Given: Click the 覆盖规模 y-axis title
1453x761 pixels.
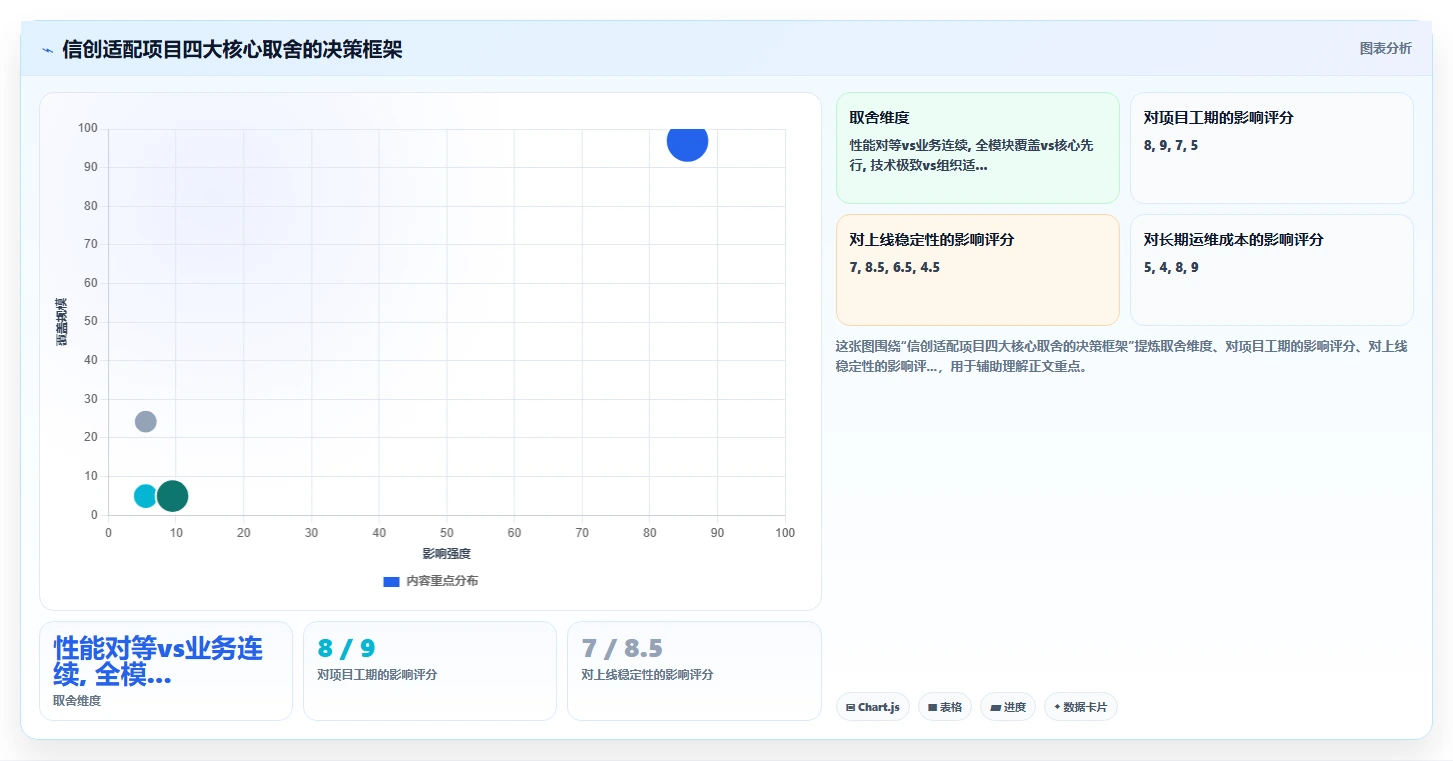Looking at the screenshot, I should [61, 322].
